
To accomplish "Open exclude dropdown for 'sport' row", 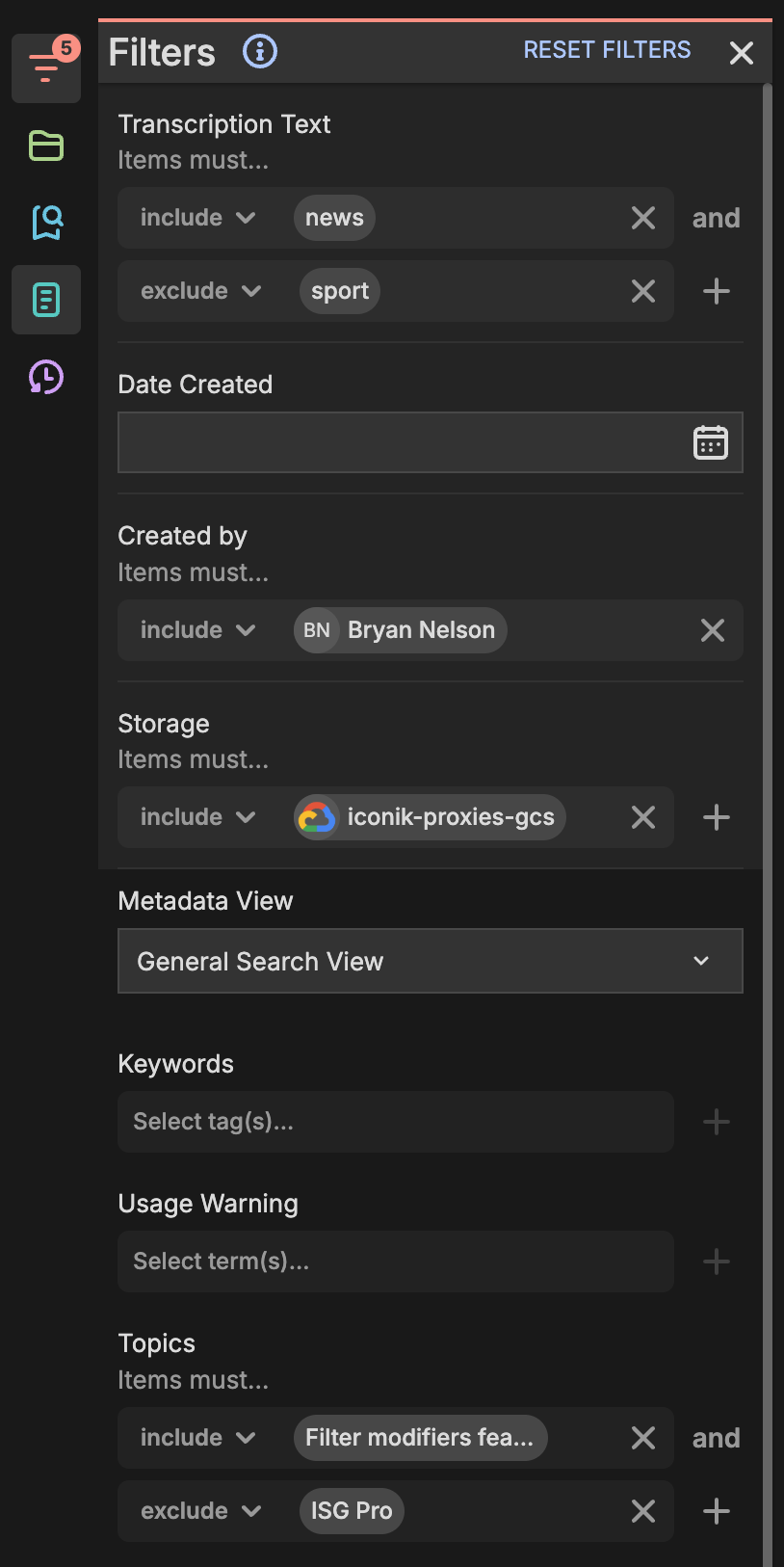I will tap(201, 291).
